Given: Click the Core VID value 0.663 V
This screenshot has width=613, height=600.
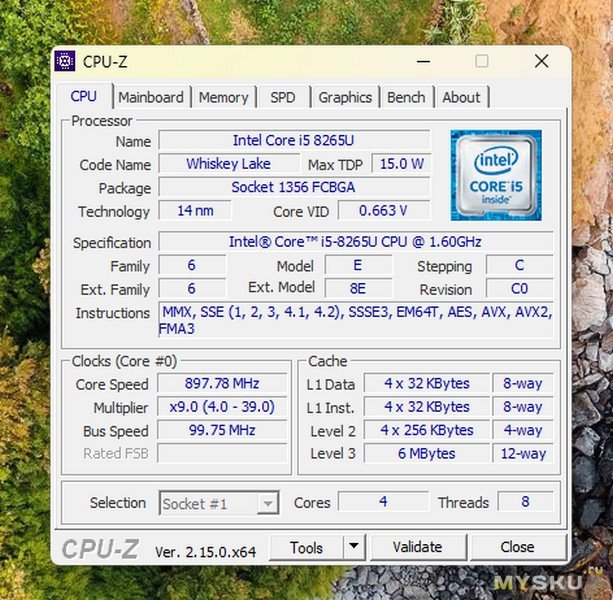Looking at the screenshot, I should coord(384,211).
